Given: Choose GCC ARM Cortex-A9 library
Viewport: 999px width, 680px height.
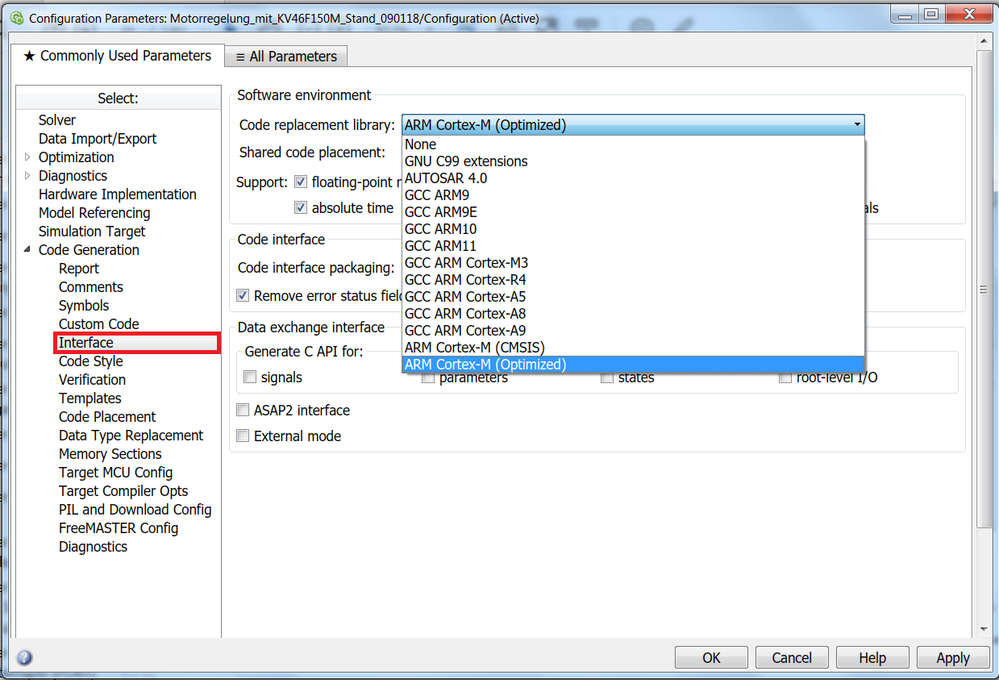Looking at the screenshot, I should pos(633,330).
